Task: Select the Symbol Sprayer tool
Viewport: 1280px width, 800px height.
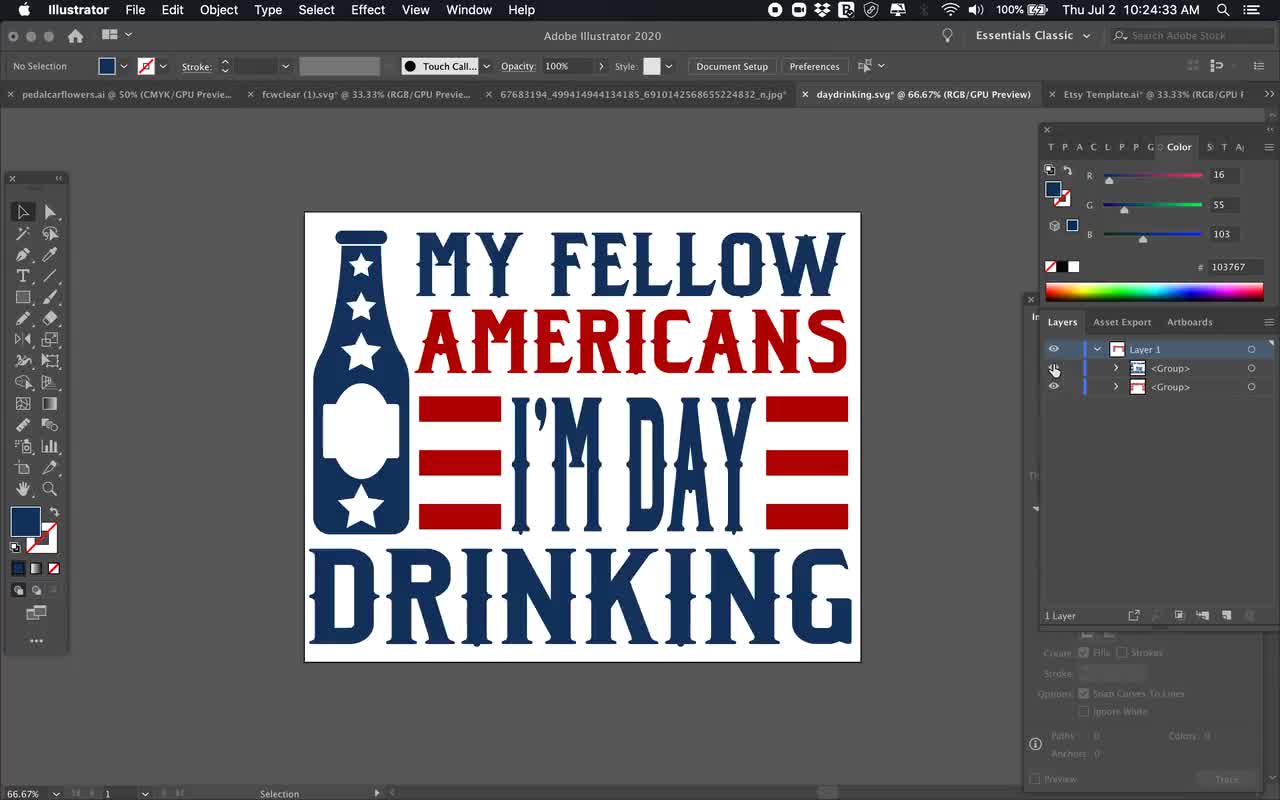Action: [x=23, y=446]
